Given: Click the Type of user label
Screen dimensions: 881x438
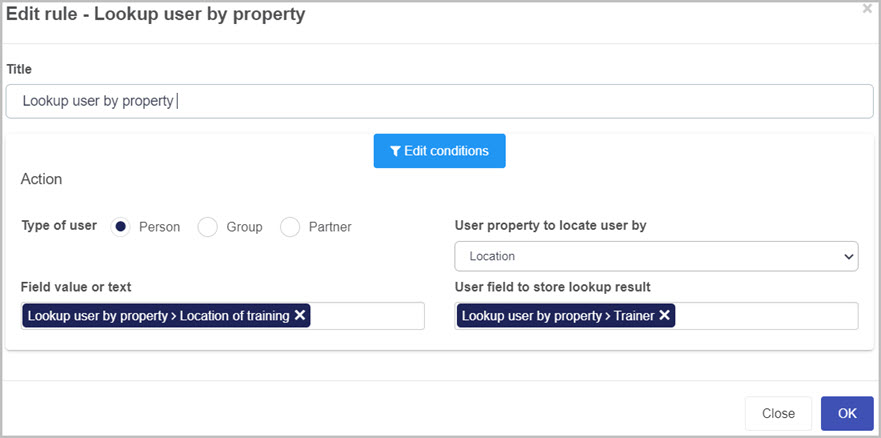Looking at the screenshot, I should (x=59, y=225).
